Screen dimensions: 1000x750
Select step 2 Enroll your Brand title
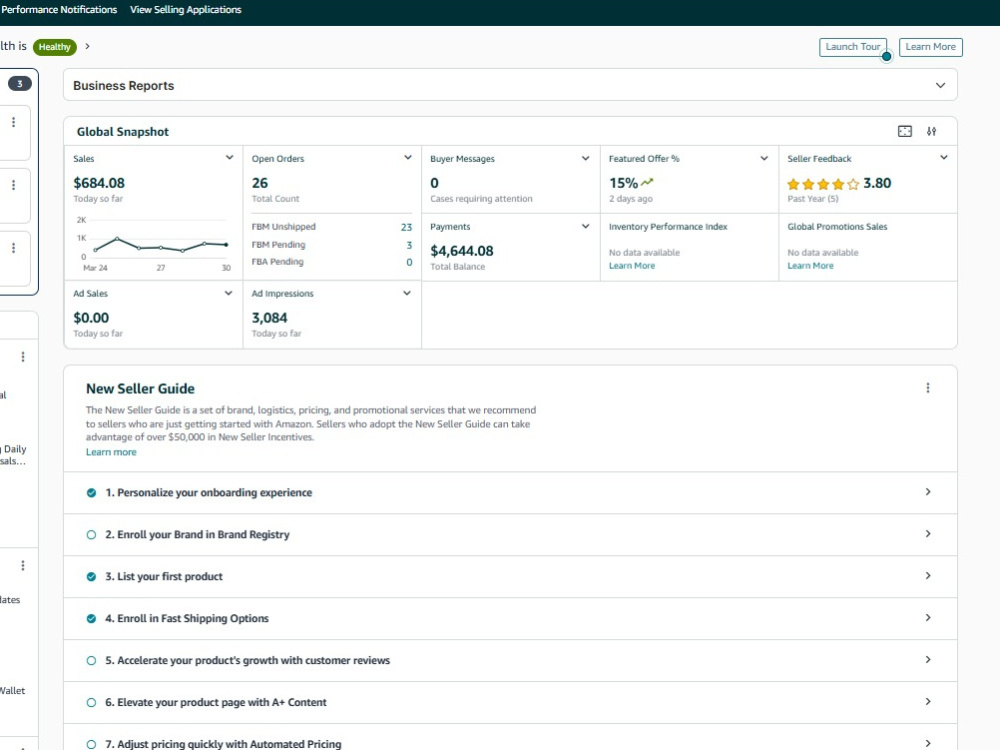coord(197,534)
